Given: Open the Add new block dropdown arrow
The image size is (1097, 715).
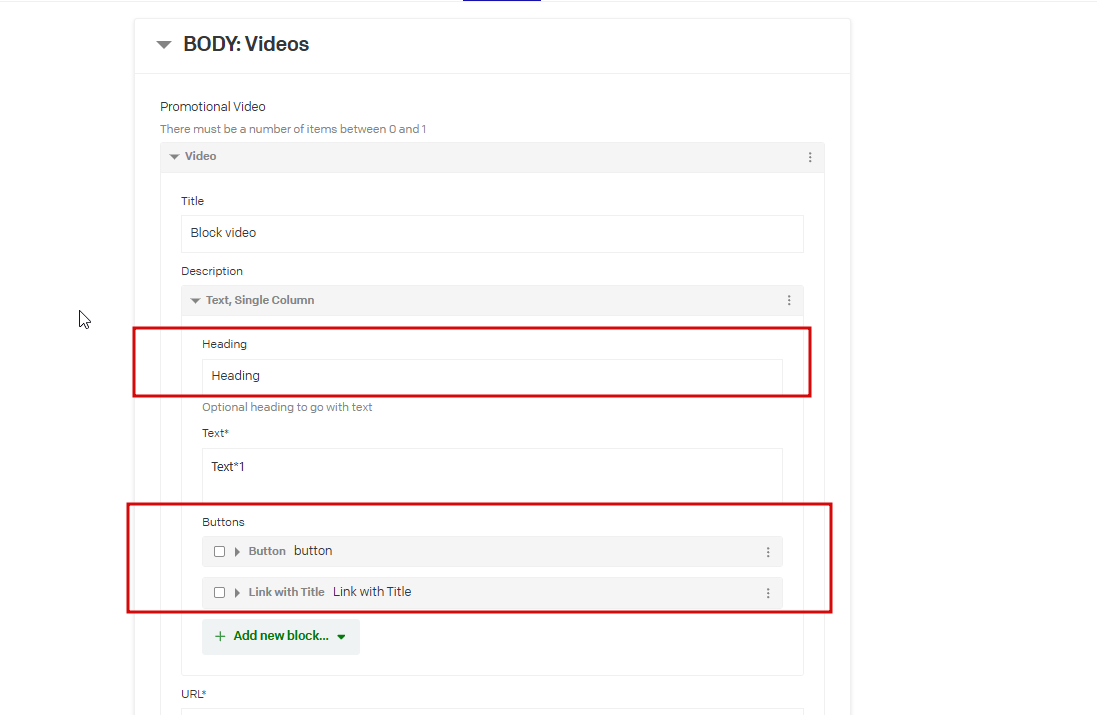Looking at the screenshot, I should tap(341, 637).
